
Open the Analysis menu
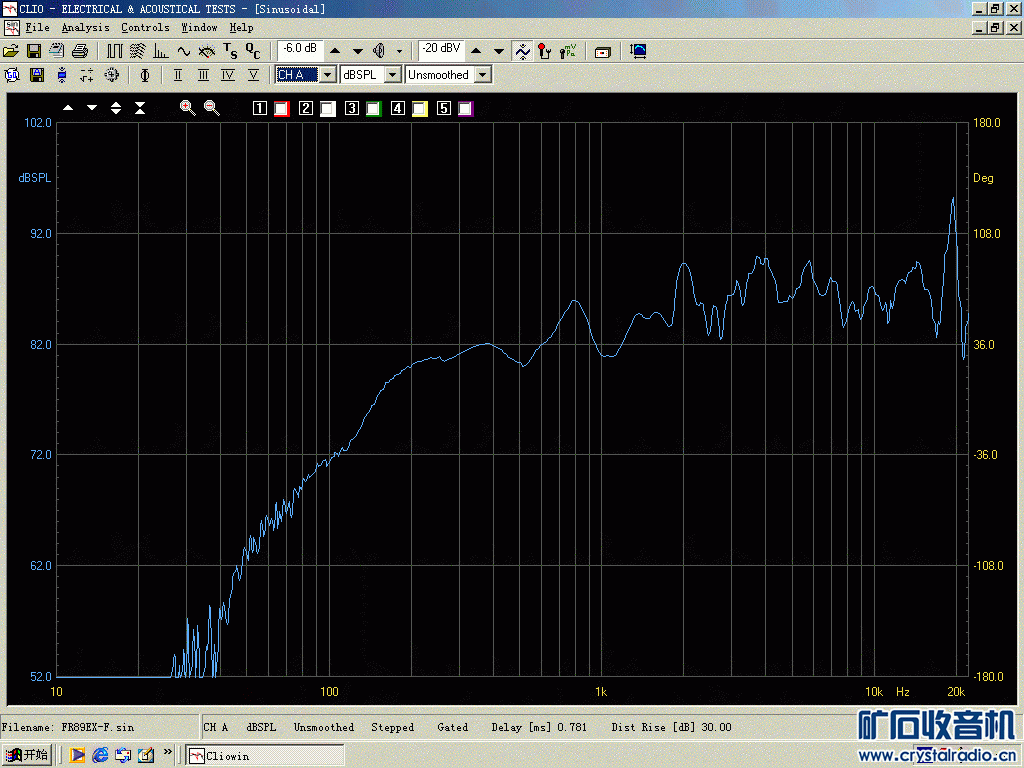[85, 28]
